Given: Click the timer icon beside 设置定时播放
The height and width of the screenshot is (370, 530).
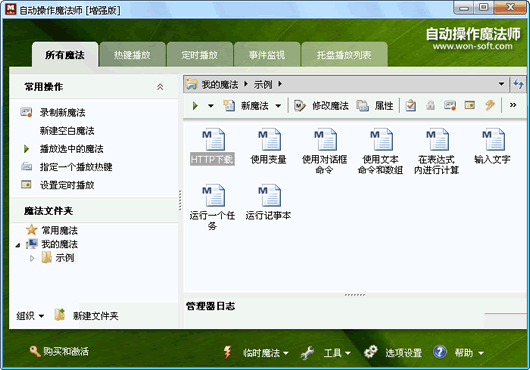Looking at the screenshot, I should (x=26, y=184).
